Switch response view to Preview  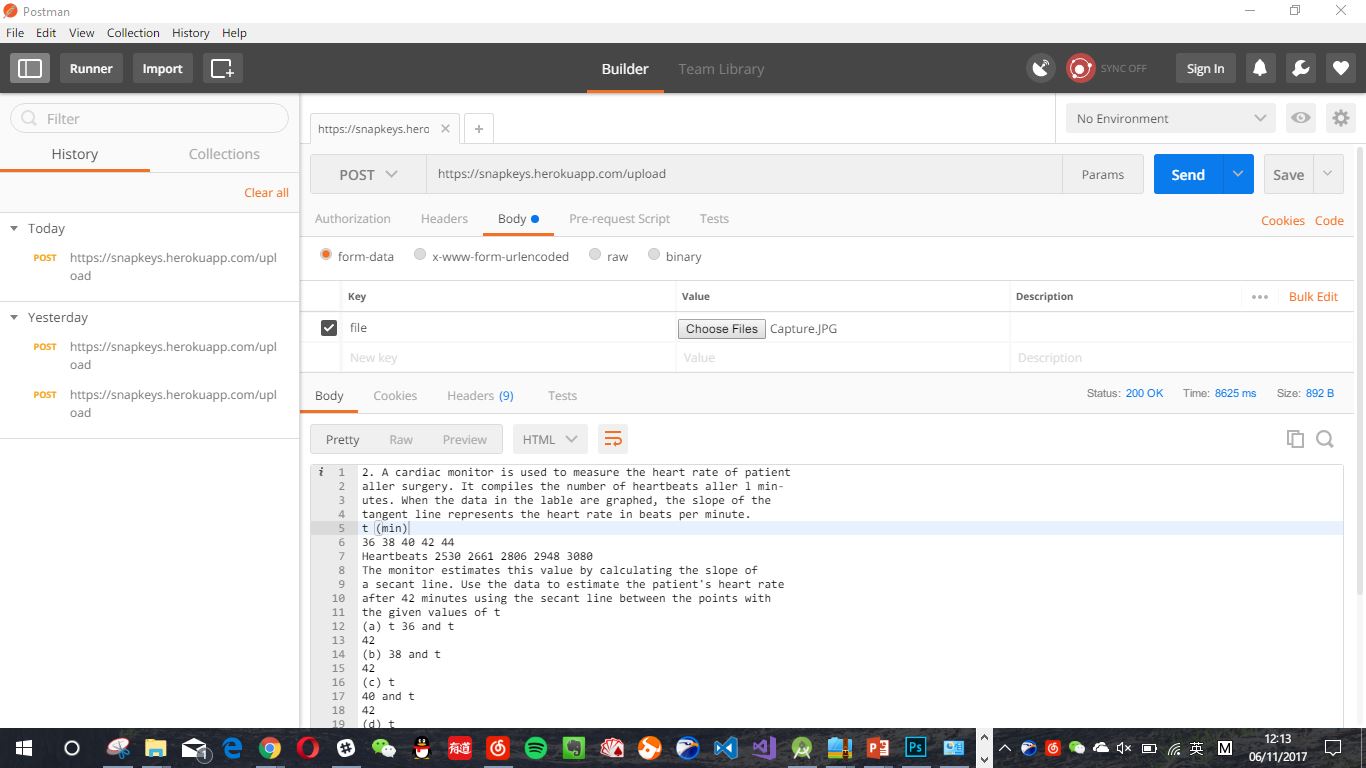pyautogui.click(x=465, y=439)
